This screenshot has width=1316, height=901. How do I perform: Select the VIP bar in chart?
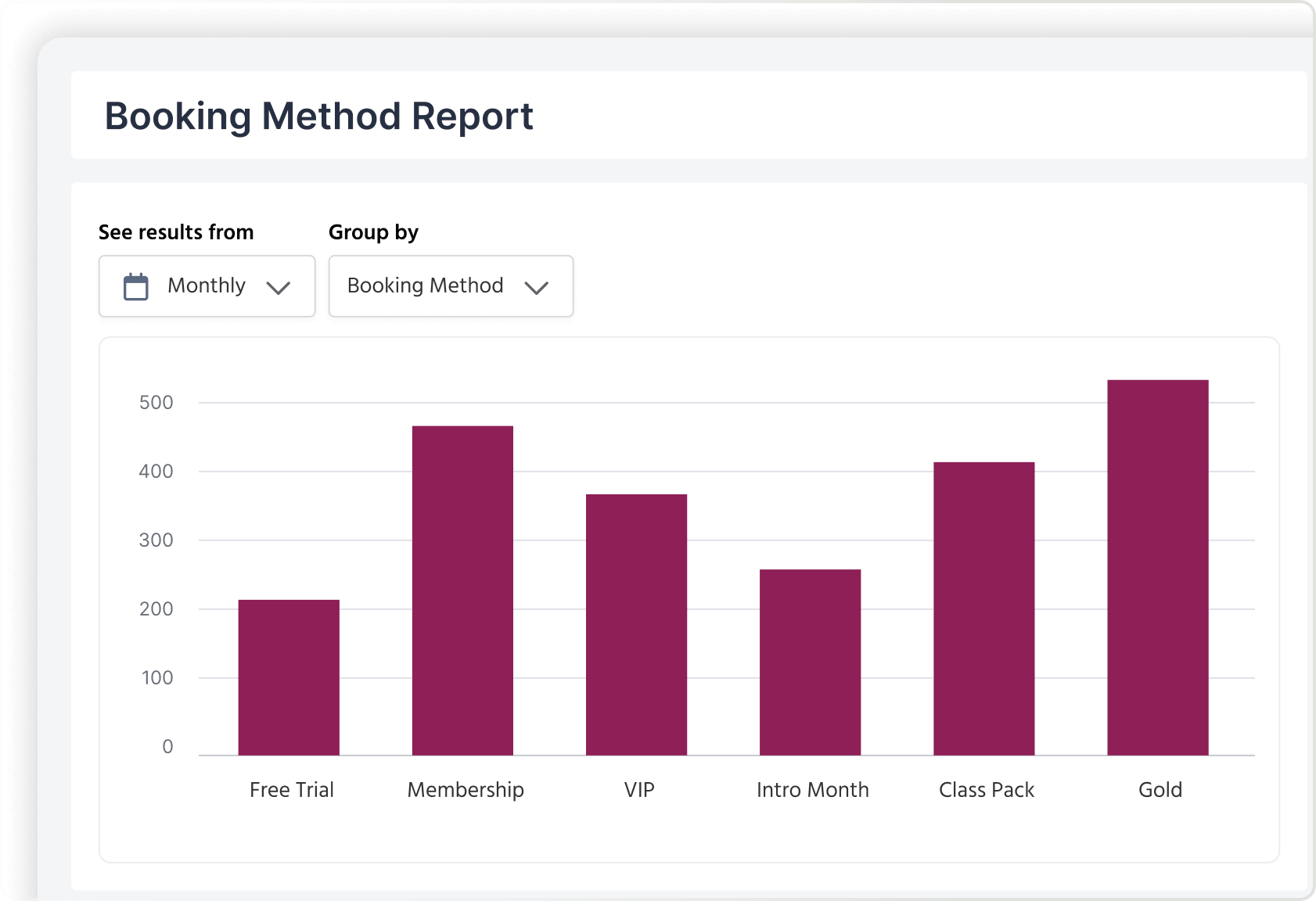[x=636, y=625]
